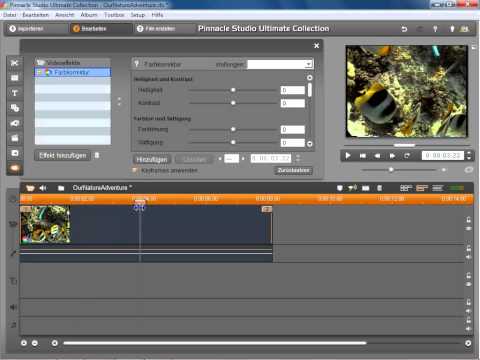This screenshot has width=480, height=360.
Task: Click the help lightbulb icon in header
Action: (435, 29)
